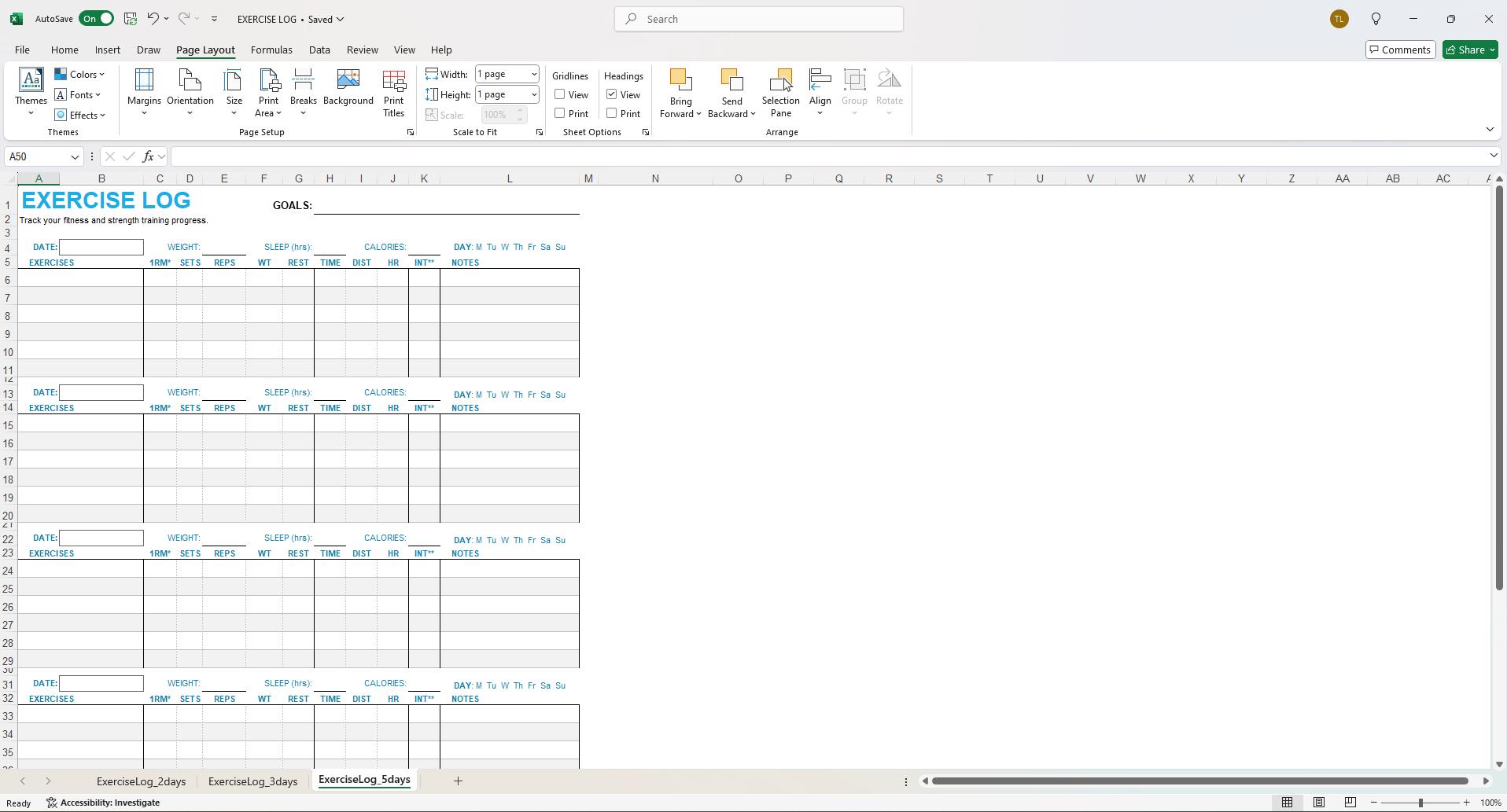Set a sheet Background image

348,88
